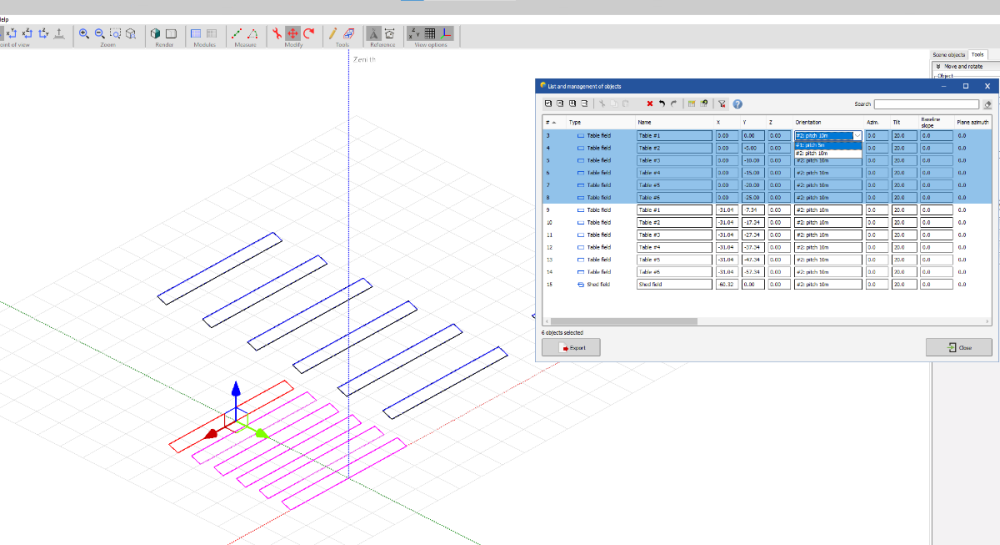
Task: Click the Zoom in magnifier icon
Action: pyautogui.click(x=84, y=33)
